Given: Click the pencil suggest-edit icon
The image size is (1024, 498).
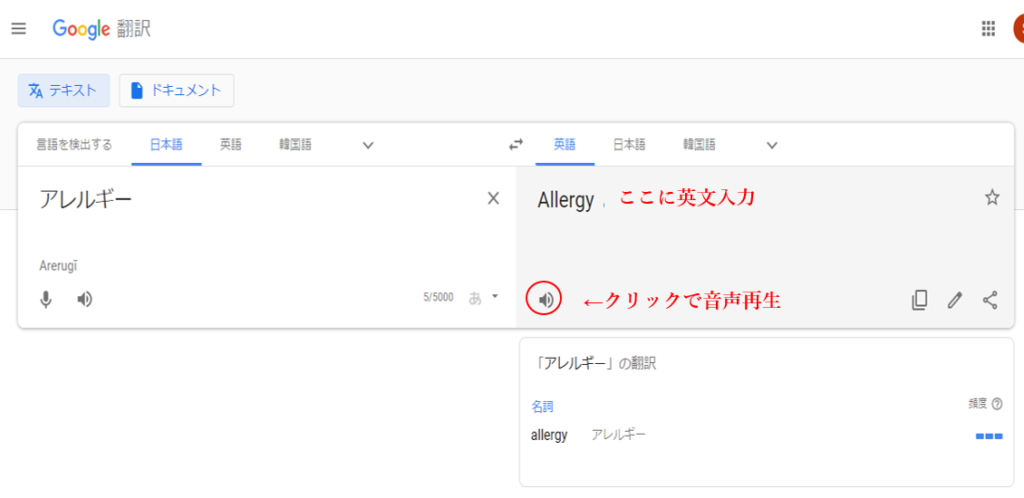Looking at the screenshot, I should point(955,299).
